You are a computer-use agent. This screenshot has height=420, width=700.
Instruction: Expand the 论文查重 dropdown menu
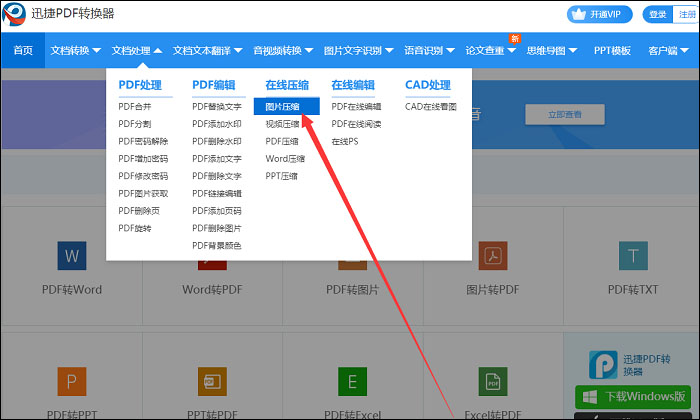pos(490,50)
